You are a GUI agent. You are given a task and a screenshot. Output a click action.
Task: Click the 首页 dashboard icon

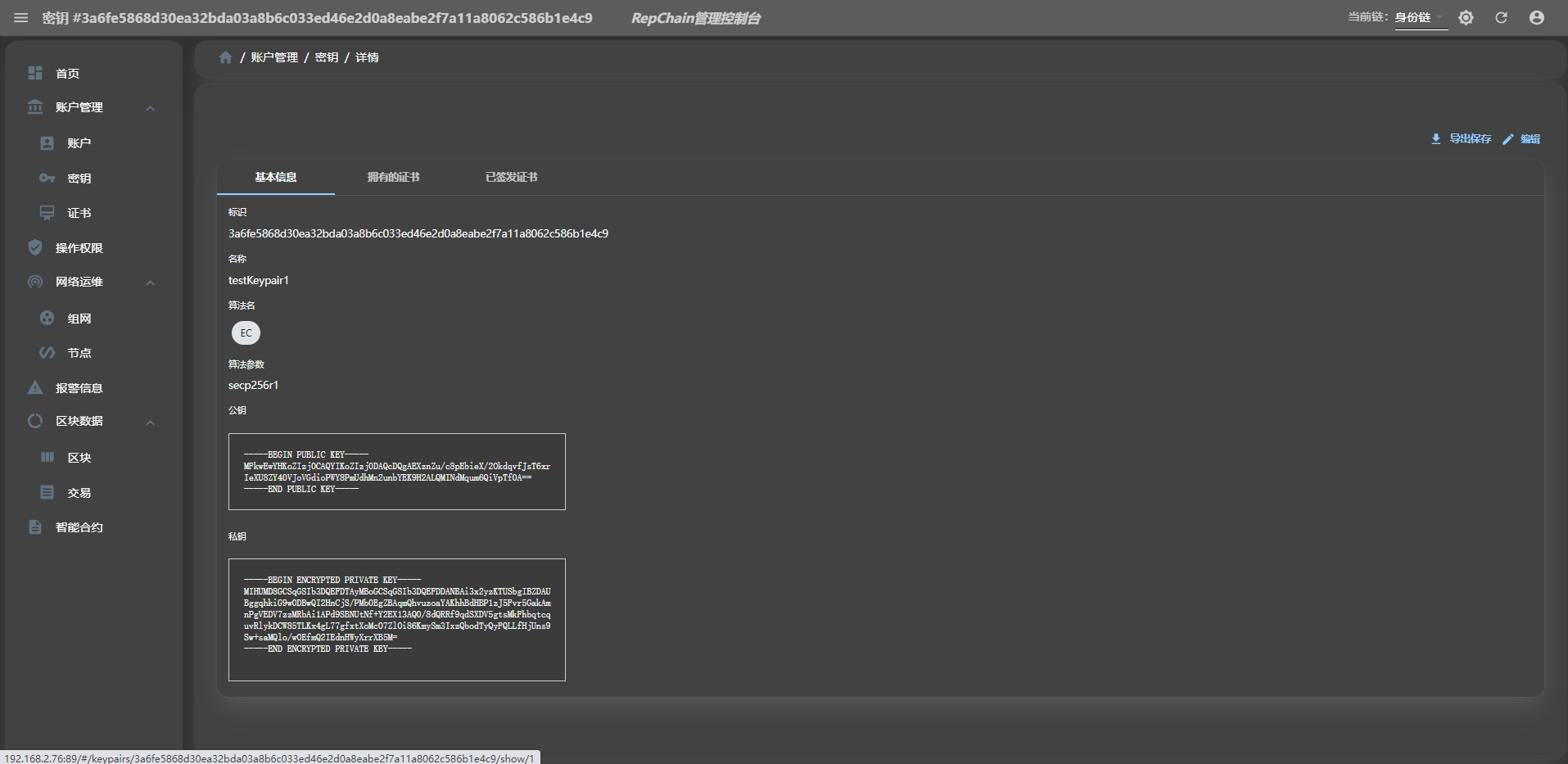click(35, 73)
